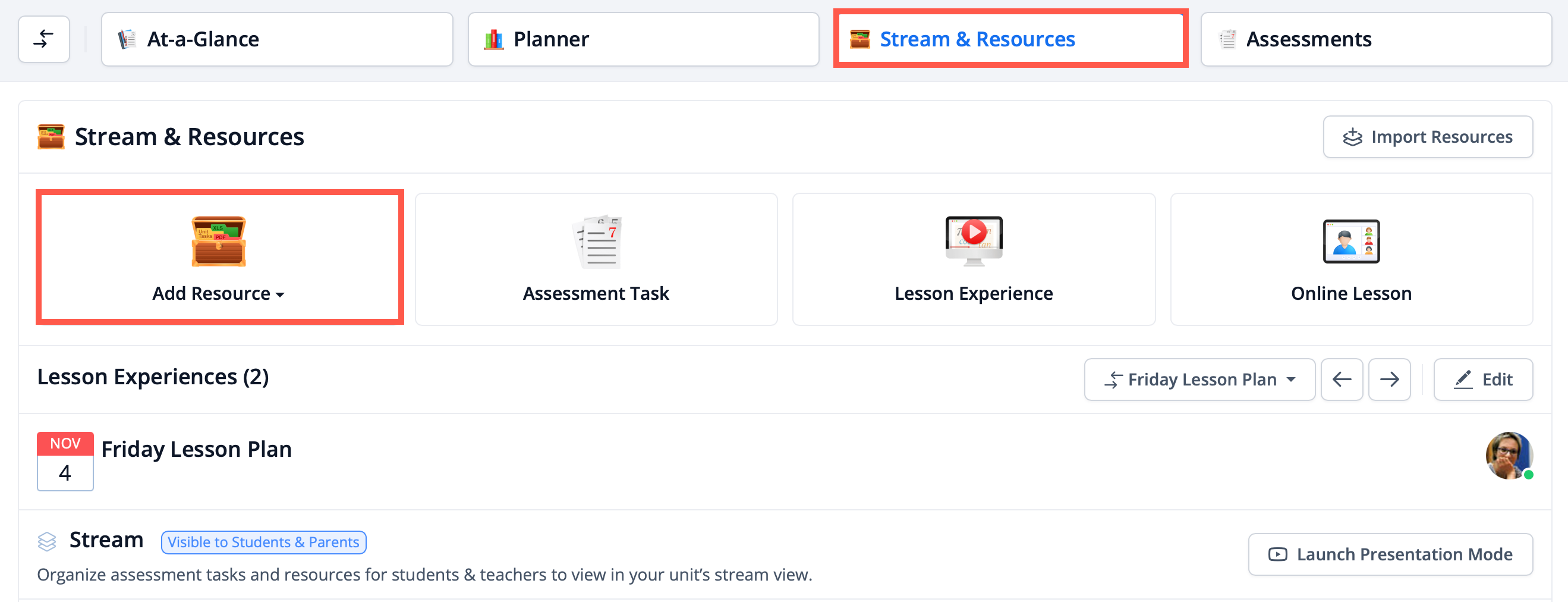Expand the Add Resource dropdown caret

point(280,295)
